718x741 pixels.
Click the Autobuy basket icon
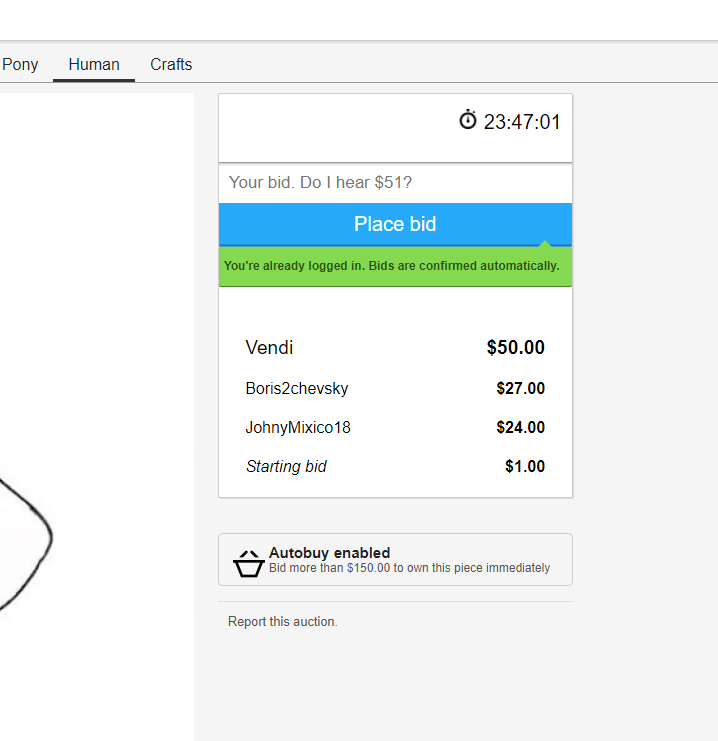point(247,564)
